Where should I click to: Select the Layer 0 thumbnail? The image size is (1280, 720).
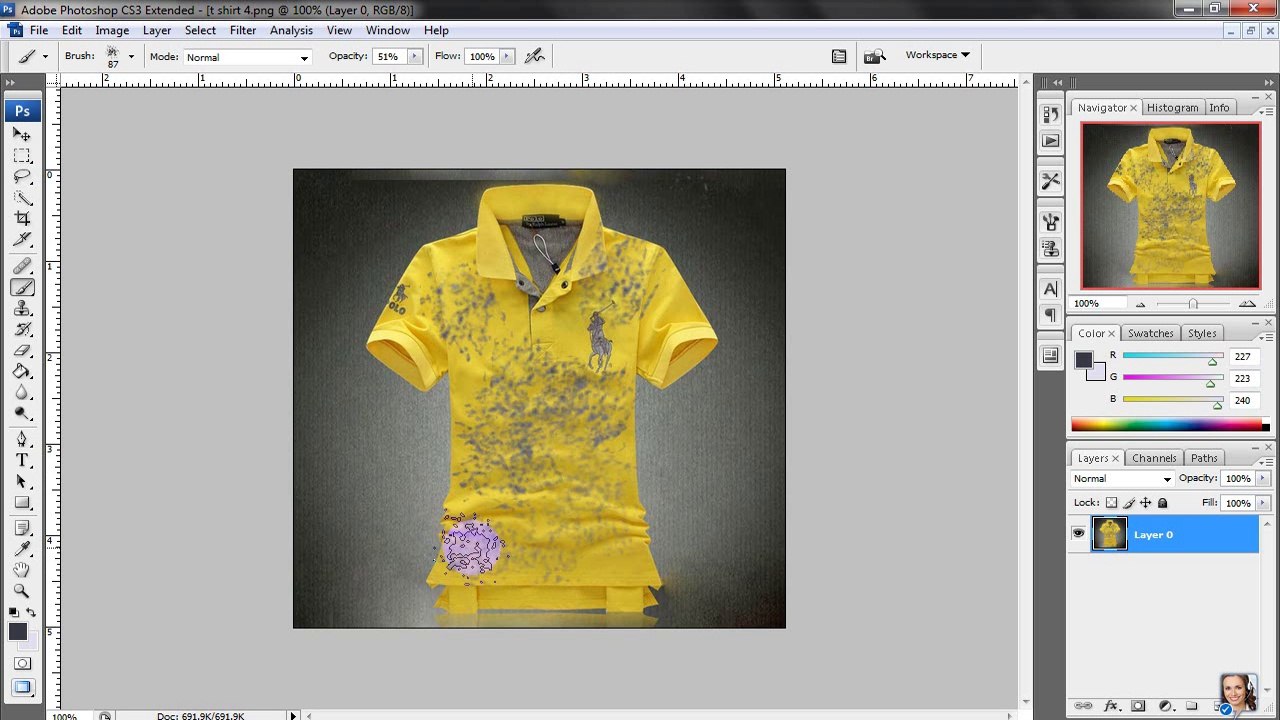(1109, 534)
